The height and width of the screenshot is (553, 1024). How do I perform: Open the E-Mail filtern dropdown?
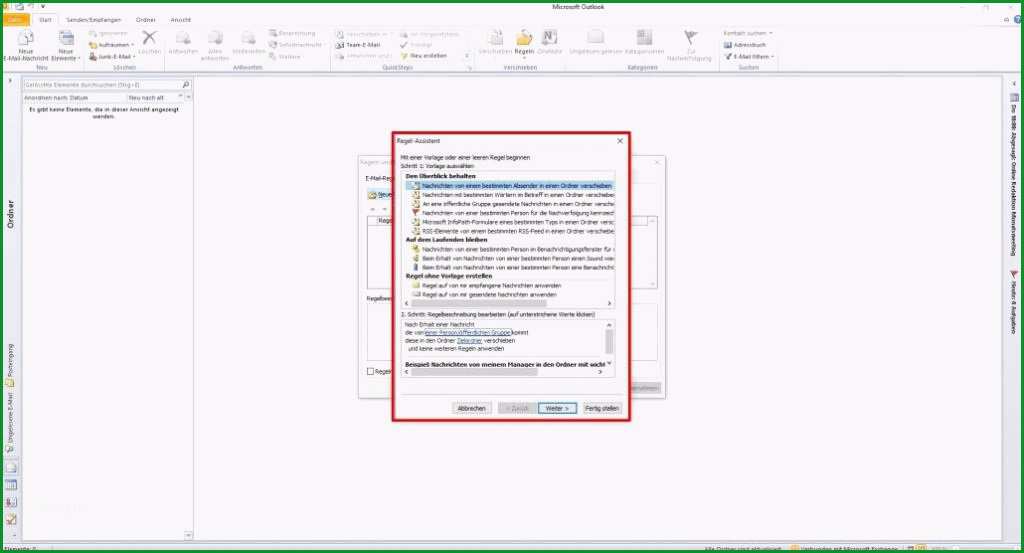point(748,57)
